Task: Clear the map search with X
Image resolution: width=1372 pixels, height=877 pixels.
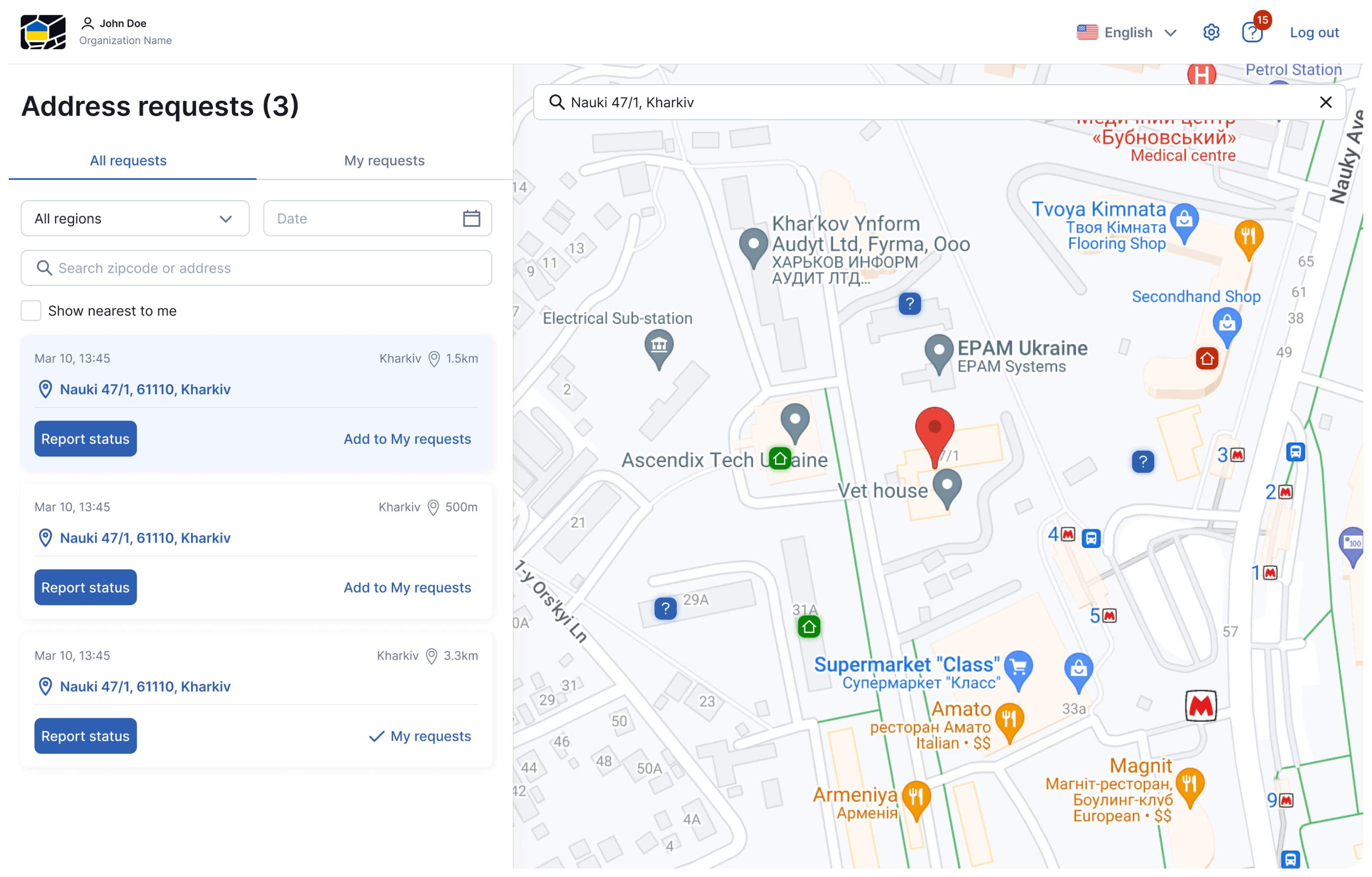Action: pos(1325,102)
